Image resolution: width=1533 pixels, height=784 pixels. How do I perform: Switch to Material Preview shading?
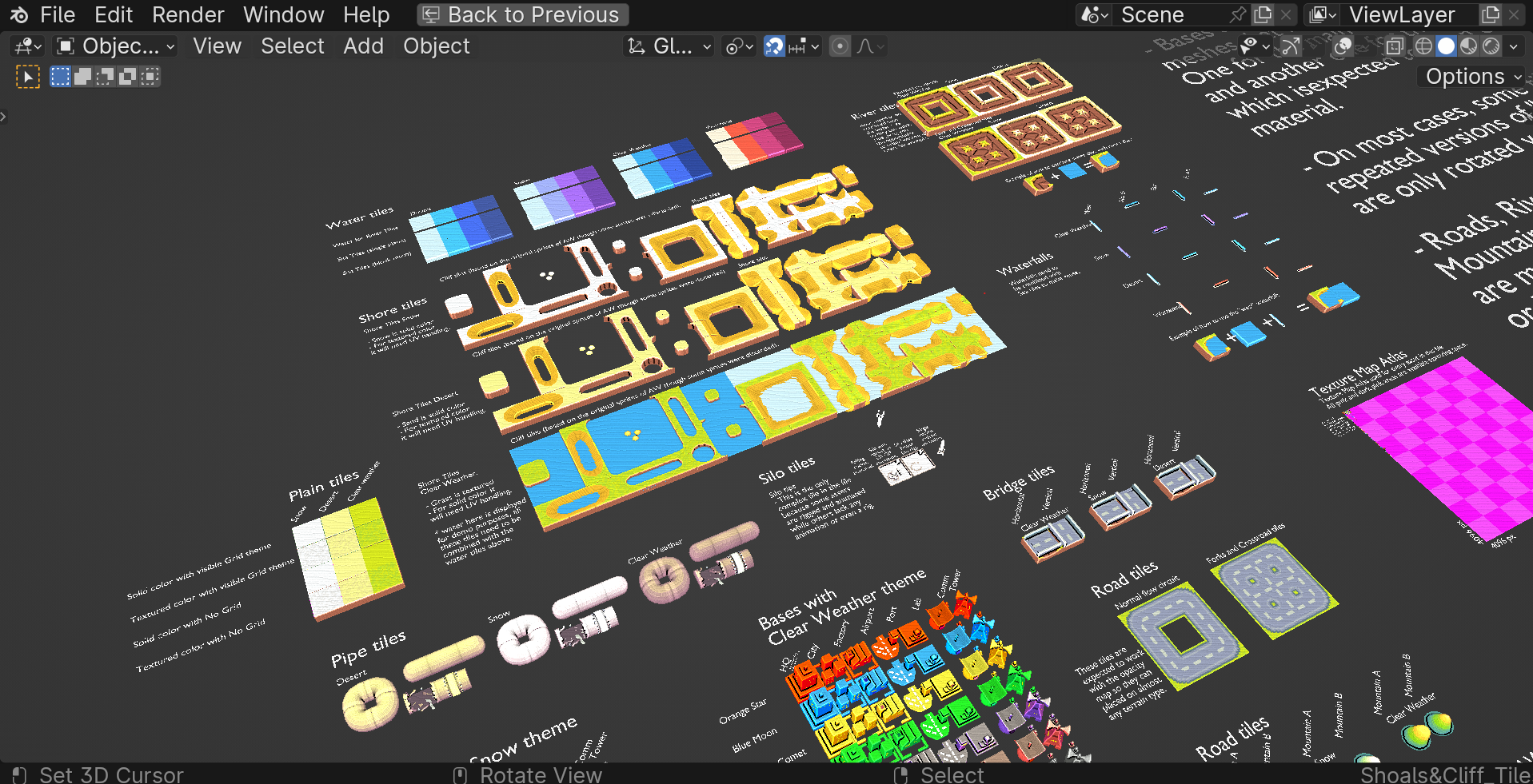[1468, 46]
